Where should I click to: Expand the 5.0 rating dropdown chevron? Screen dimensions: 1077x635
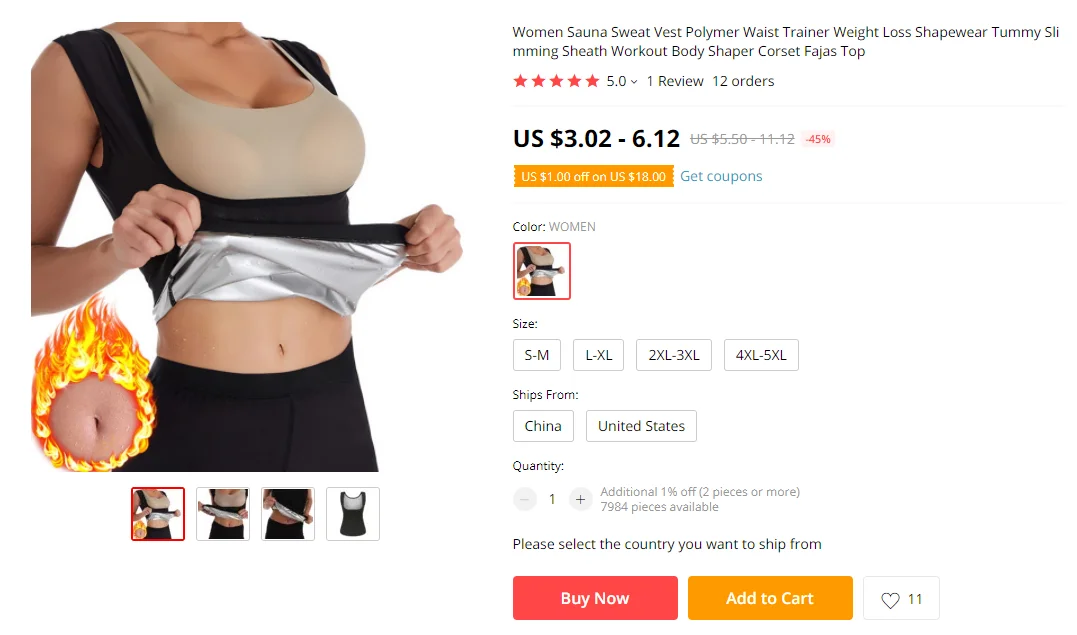tap(634, 82)
